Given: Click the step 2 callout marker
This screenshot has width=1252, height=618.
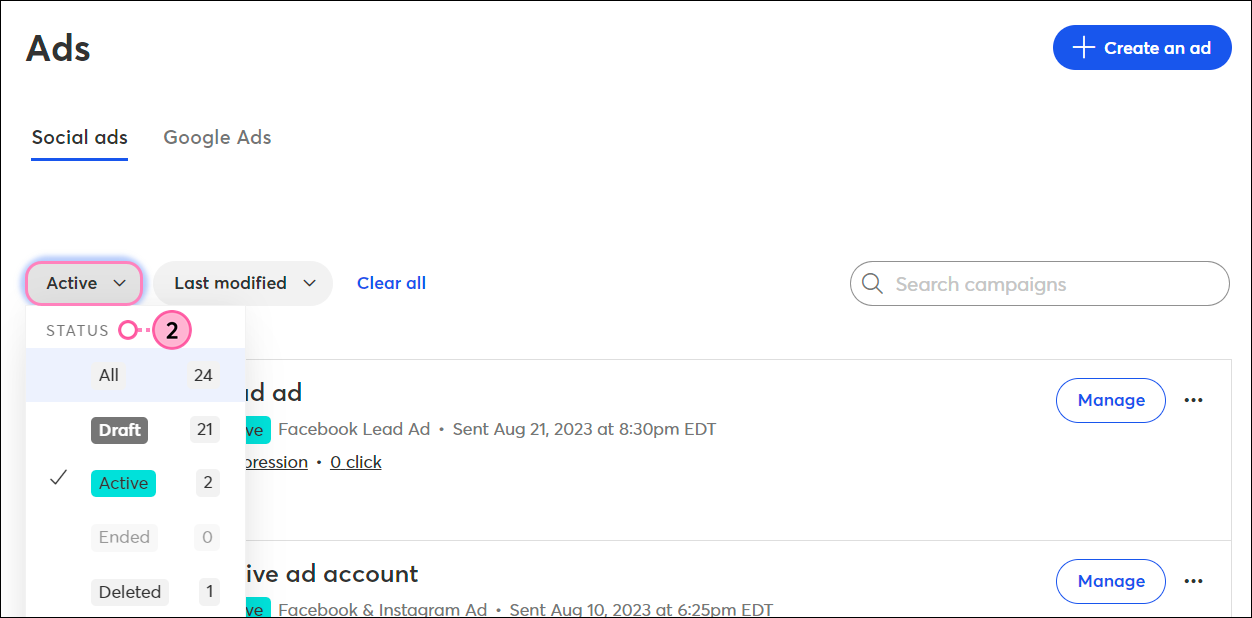Looking at the screenshot, I should (172, 331).
